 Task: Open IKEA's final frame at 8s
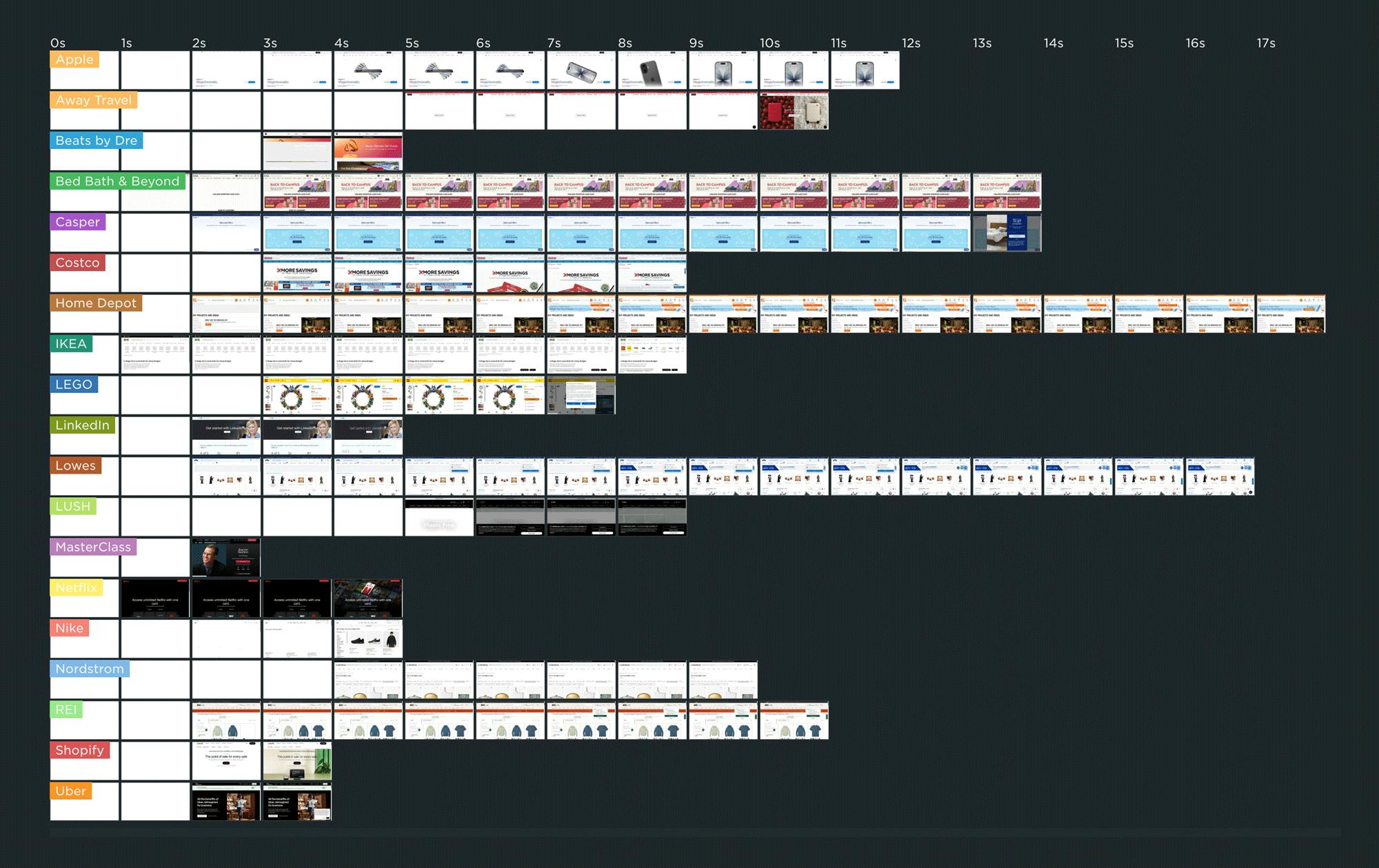(652, 354)
